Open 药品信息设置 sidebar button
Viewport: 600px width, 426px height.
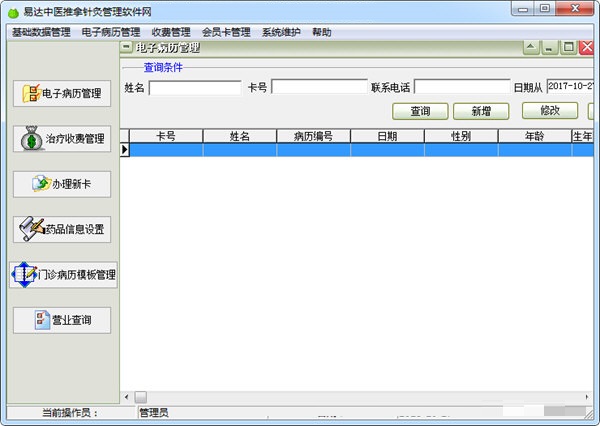pos(62,229)
